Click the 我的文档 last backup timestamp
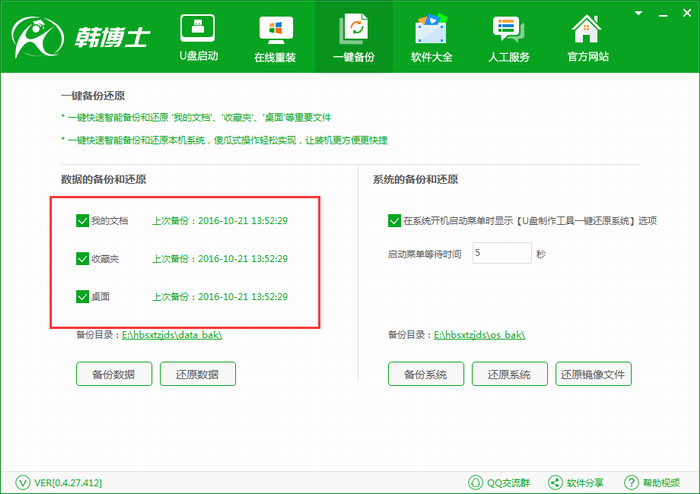Screen dimensions: 700x494 pos(220,220)
